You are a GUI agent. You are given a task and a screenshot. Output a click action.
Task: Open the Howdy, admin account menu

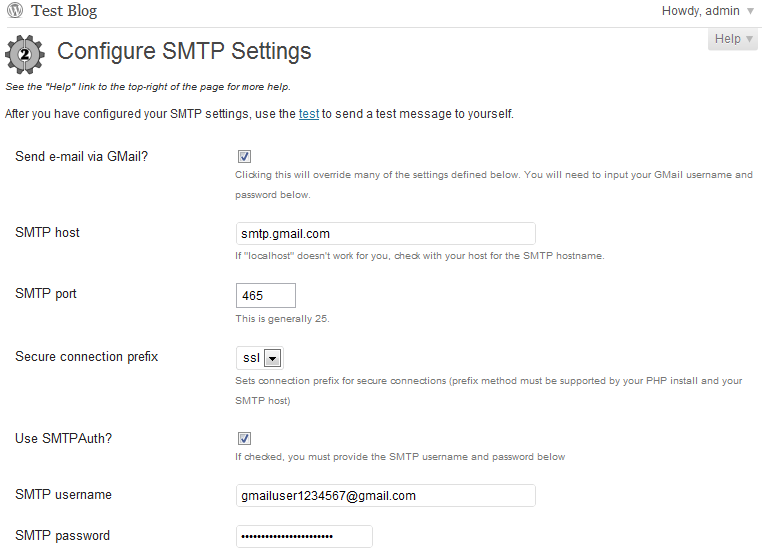(700, 11)
